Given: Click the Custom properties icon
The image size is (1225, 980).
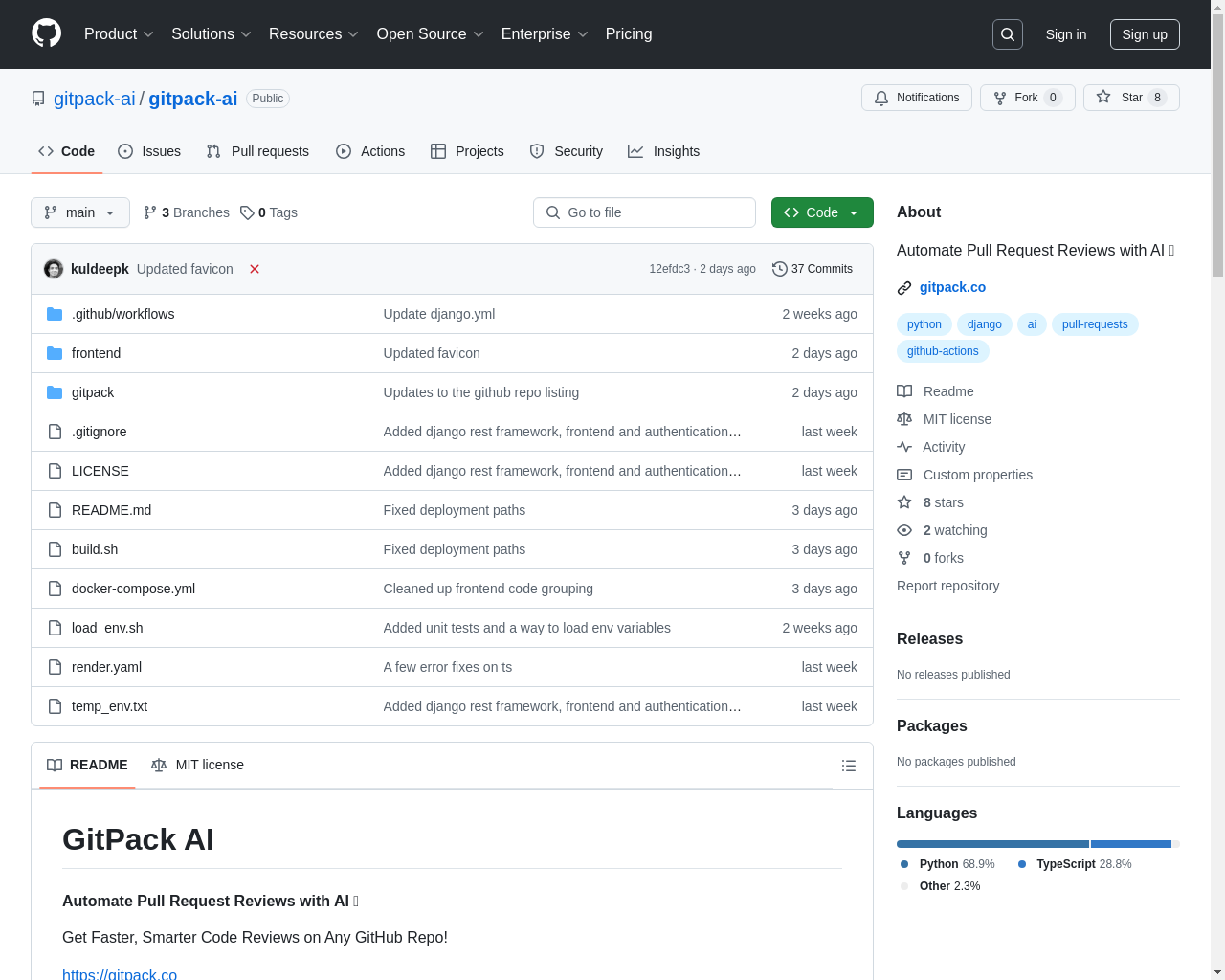Looking at the screenshot, I should [x=904, y=475].
